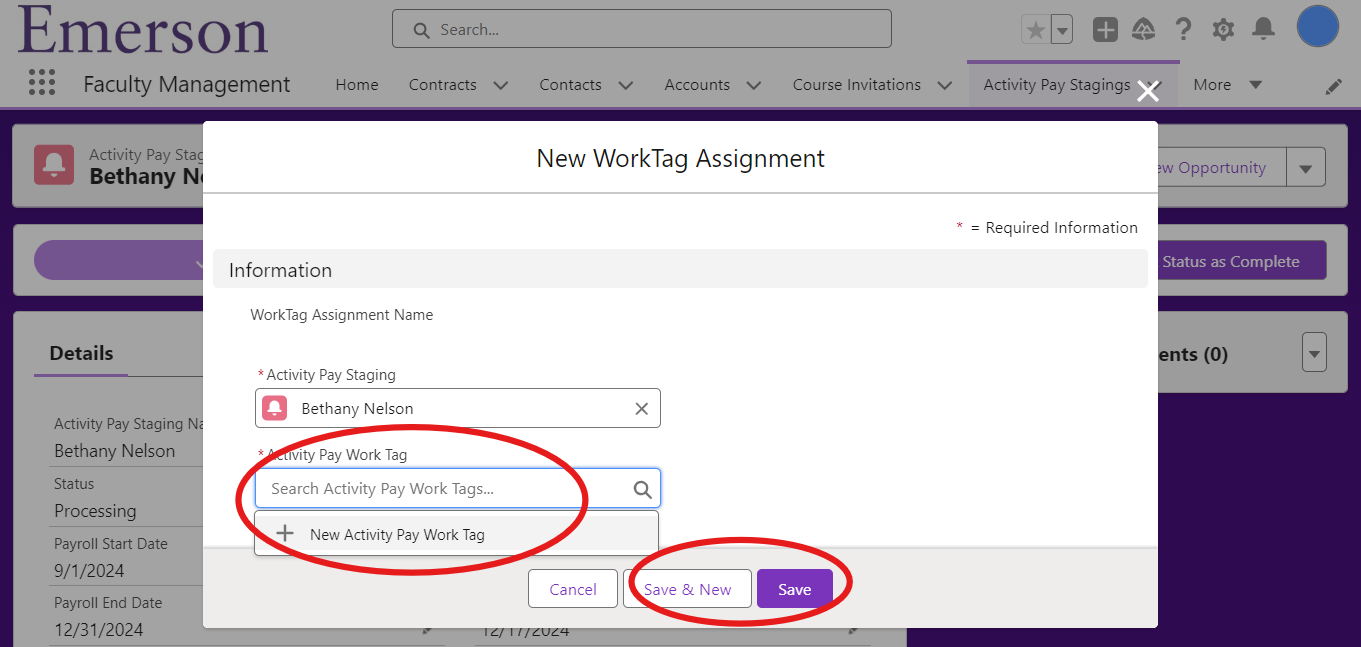Expand the Accounts tab chevron
1361x647 pixels.
click(754, 85)
